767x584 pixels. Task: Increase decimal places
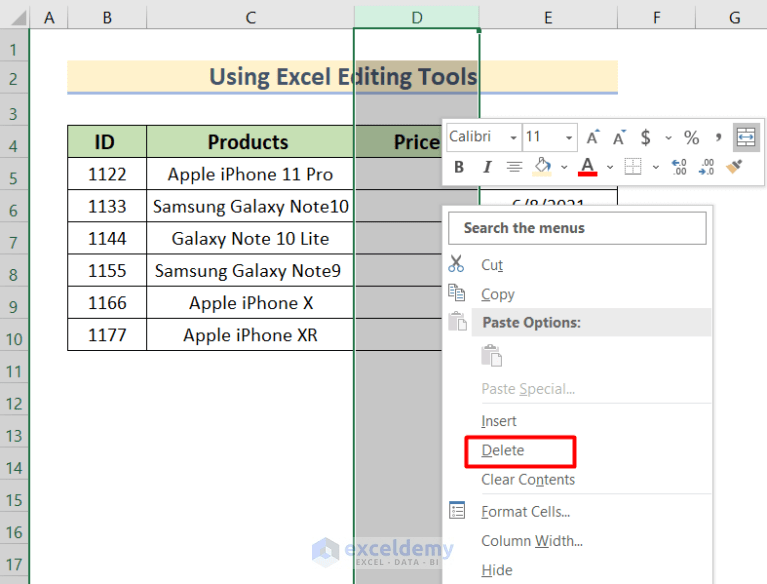click(679, 167)
